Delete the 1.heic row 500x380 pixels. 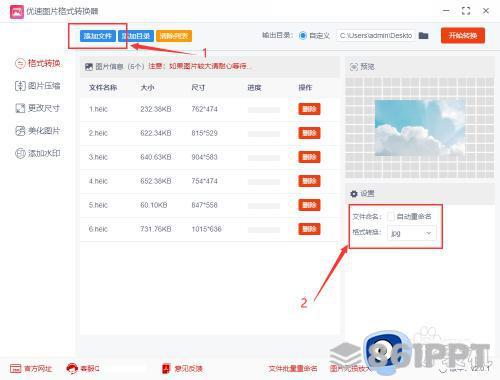coord(309,109)
